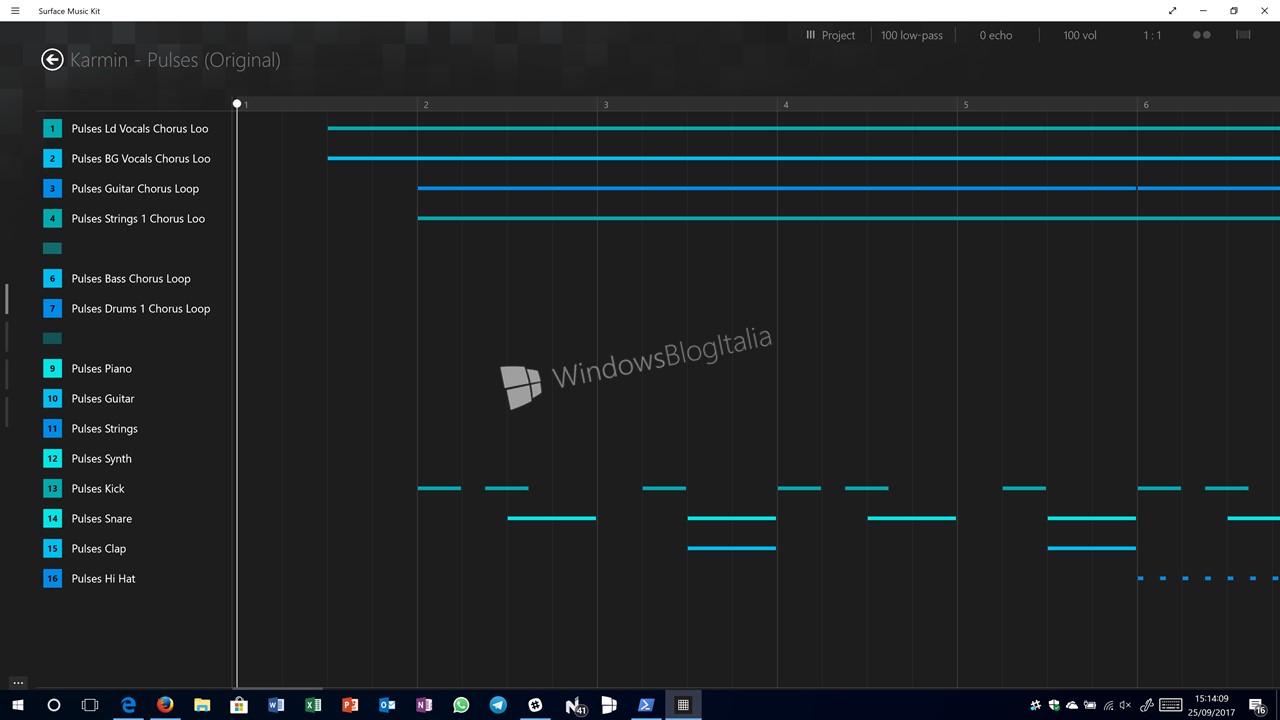Open Firefox from taskbar
The image size is (1280, 720).
165,705
